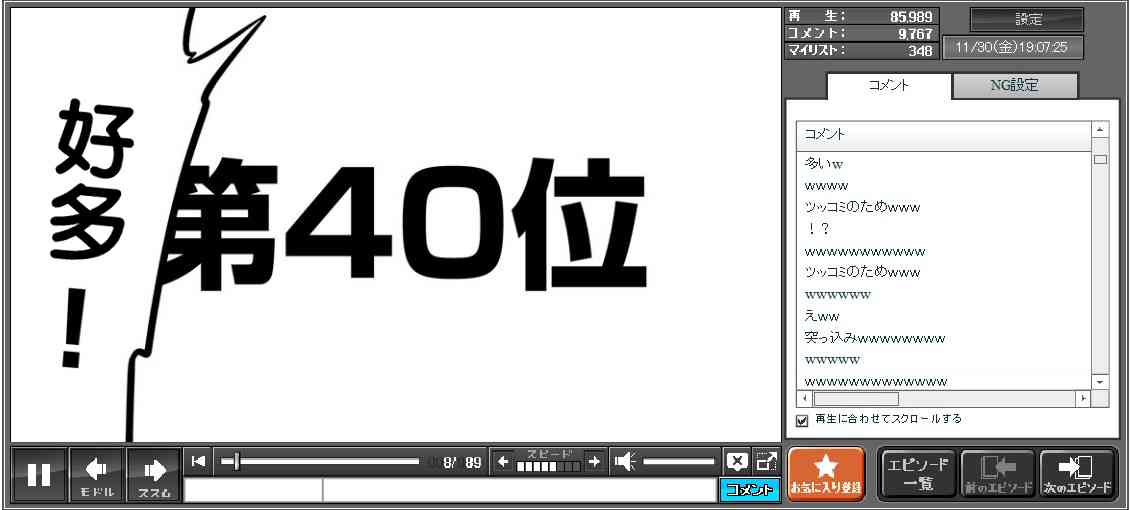Click the モドル back arrow button
1131x510 pixels.
(97, 474)
